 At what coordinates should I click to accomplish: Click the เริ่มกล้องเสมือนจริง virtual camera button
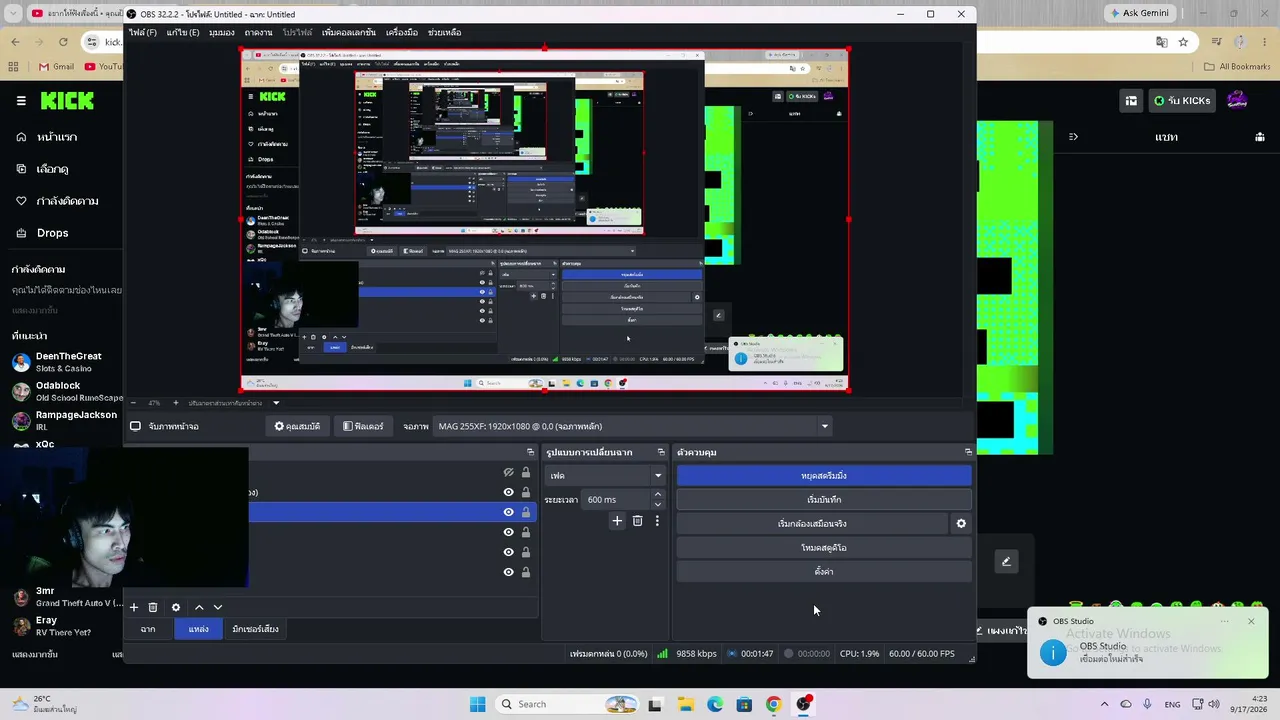[x=812, y=523]
